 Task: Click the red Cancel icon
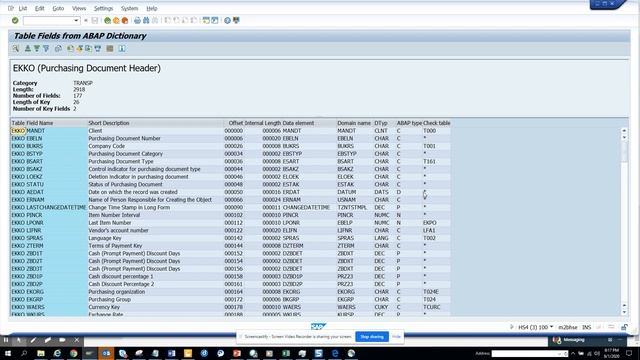(x=125, y=20)
